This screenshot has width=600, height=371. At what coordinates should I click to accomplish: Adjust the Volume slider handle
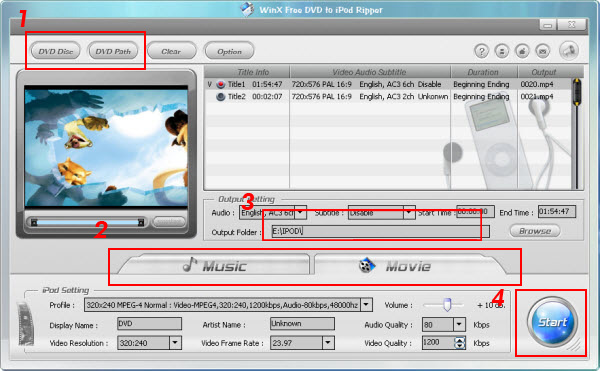click(x=447, y=305)
